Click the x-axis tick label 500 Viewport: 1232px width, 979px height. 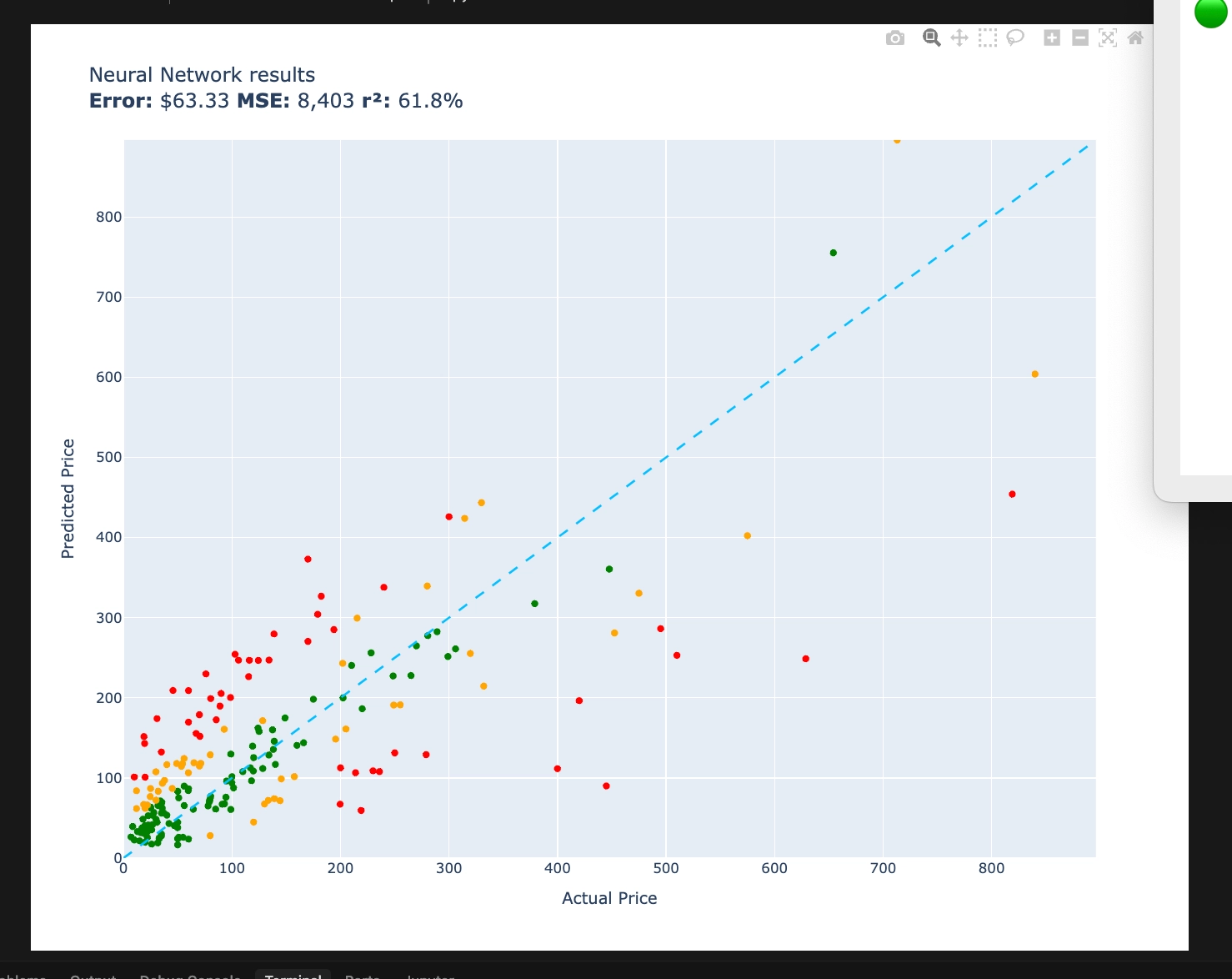tap(666, 868)
